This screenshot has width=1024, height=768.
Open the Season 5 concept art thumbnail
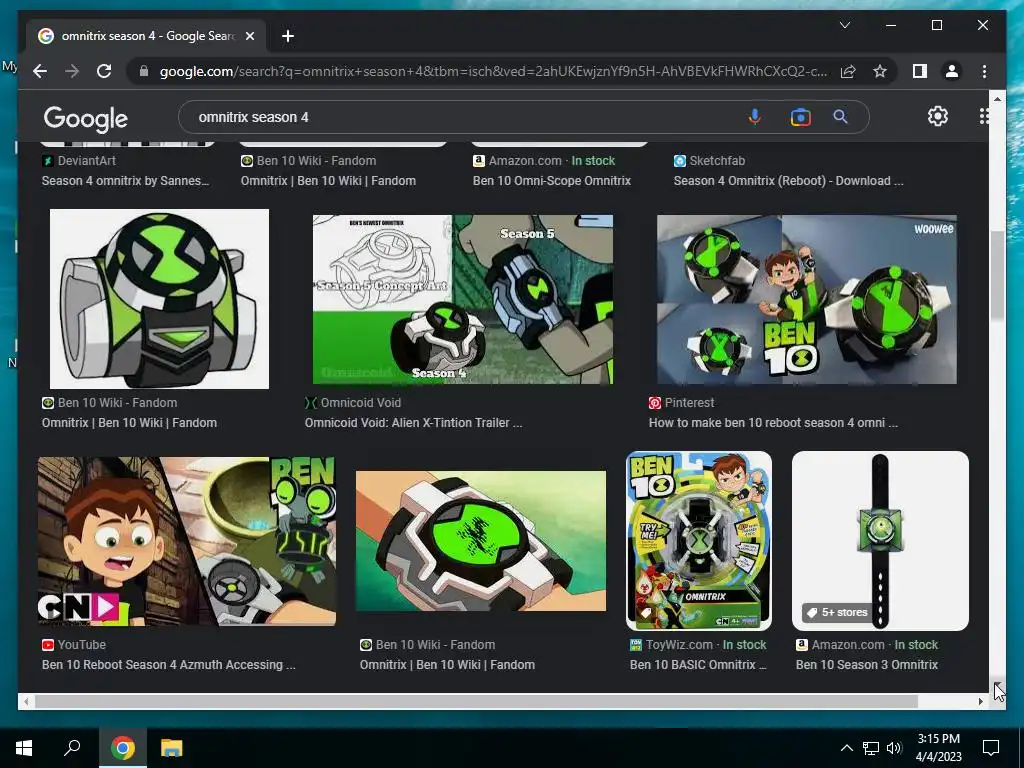tap(462, 299)
